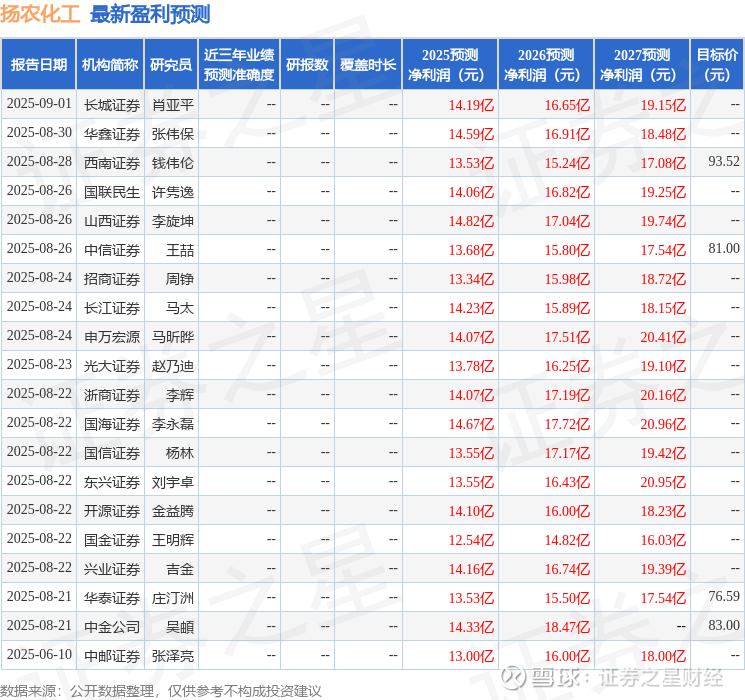Image resolution: width=745 pixels, height=700 pixels.
Task: Select the 华鑫证券 institution cell
Action: (x=112, y=134)
